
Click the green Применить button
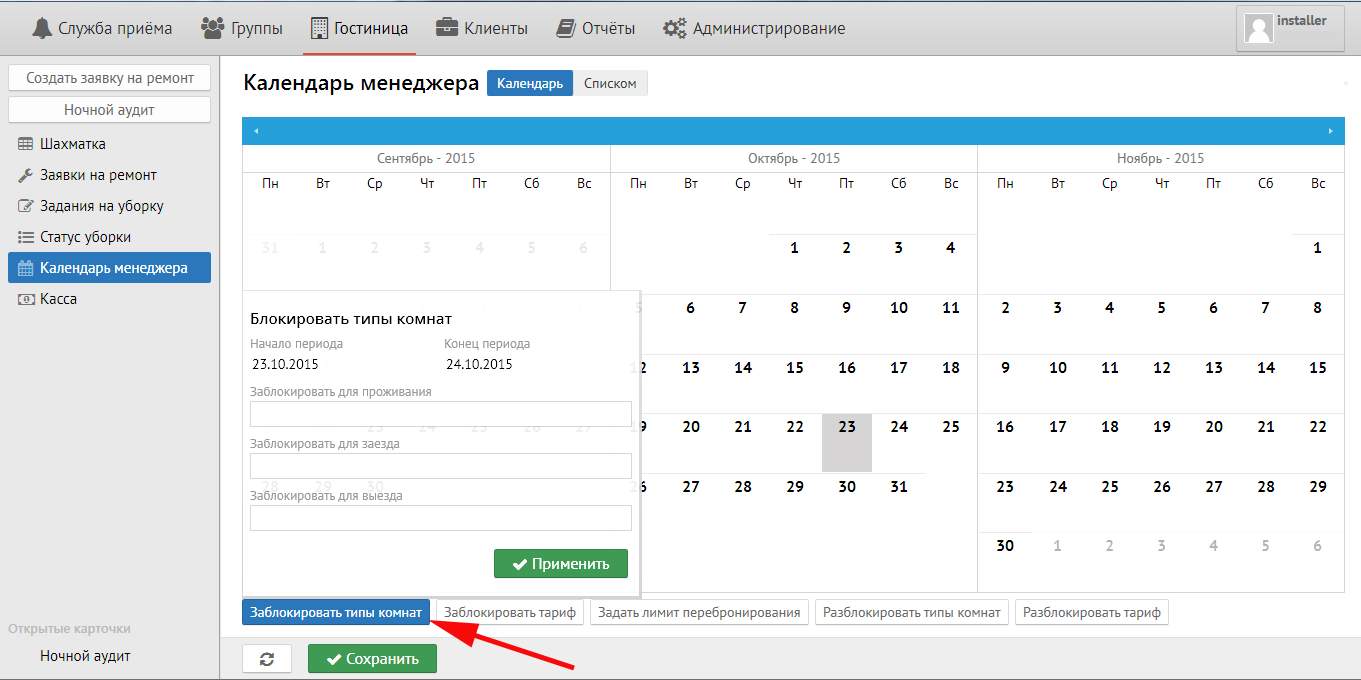pos(561,564)
